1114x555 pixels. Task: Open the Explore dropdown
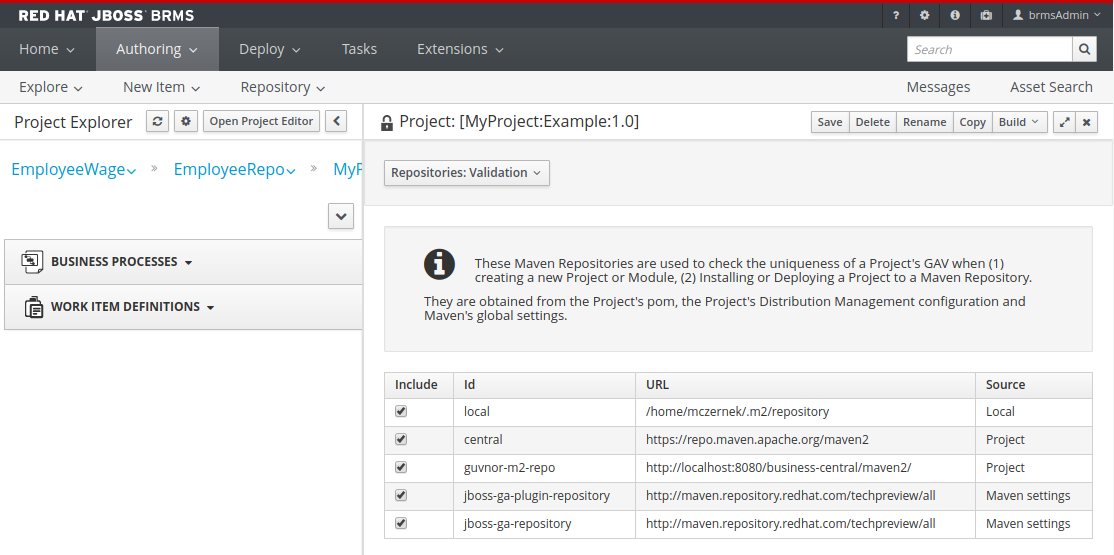point(51,87)
